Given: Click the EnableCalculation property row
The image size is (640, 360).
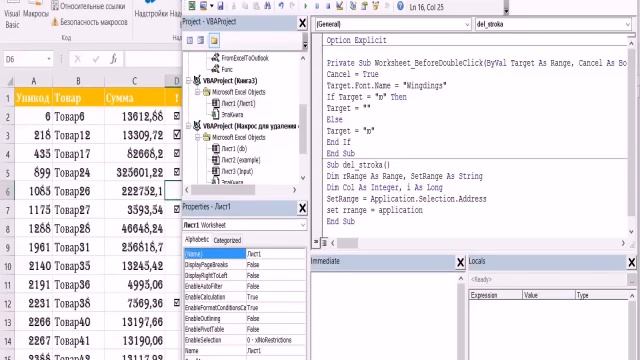Looking at the screenshot, I should pos(244,297).
